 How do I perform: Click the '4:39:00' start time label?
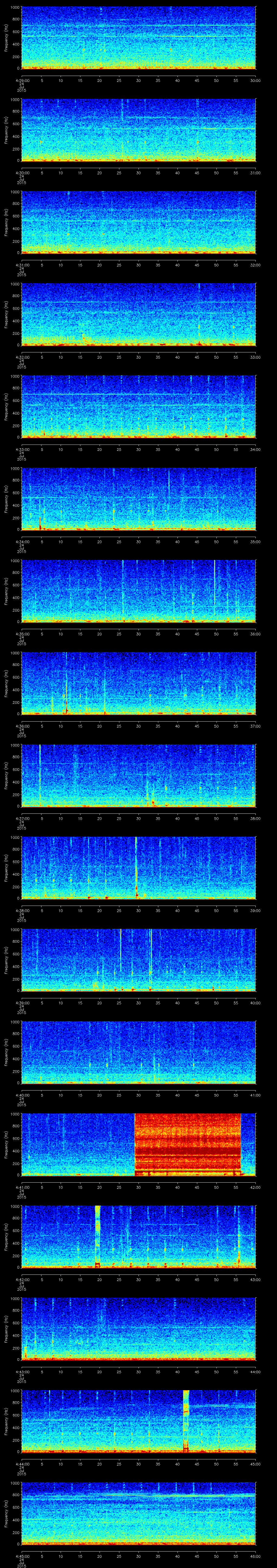point(22,1003)
